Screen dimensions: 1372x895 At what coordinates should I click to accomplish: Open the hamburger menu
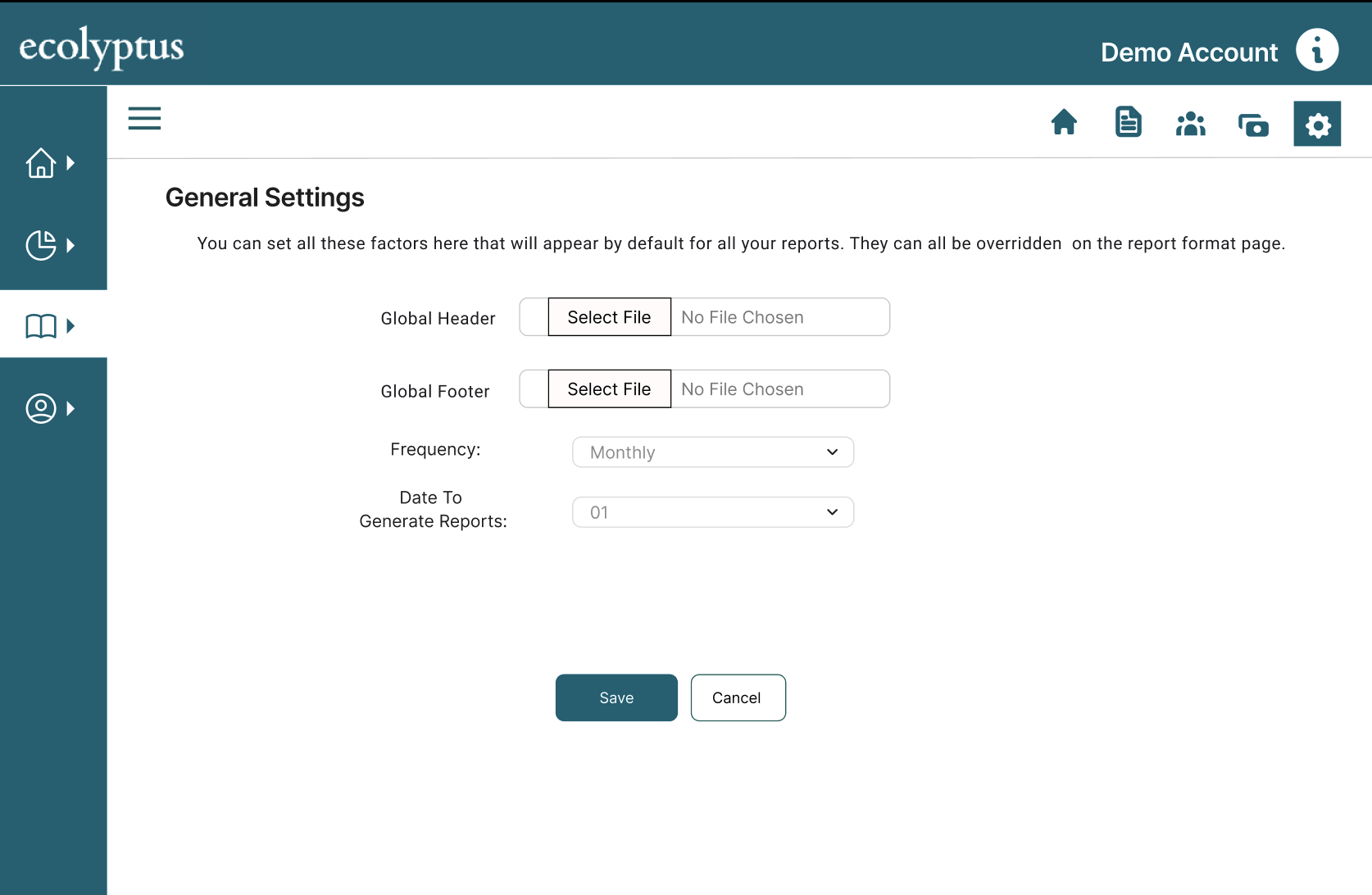coord(144,118)
